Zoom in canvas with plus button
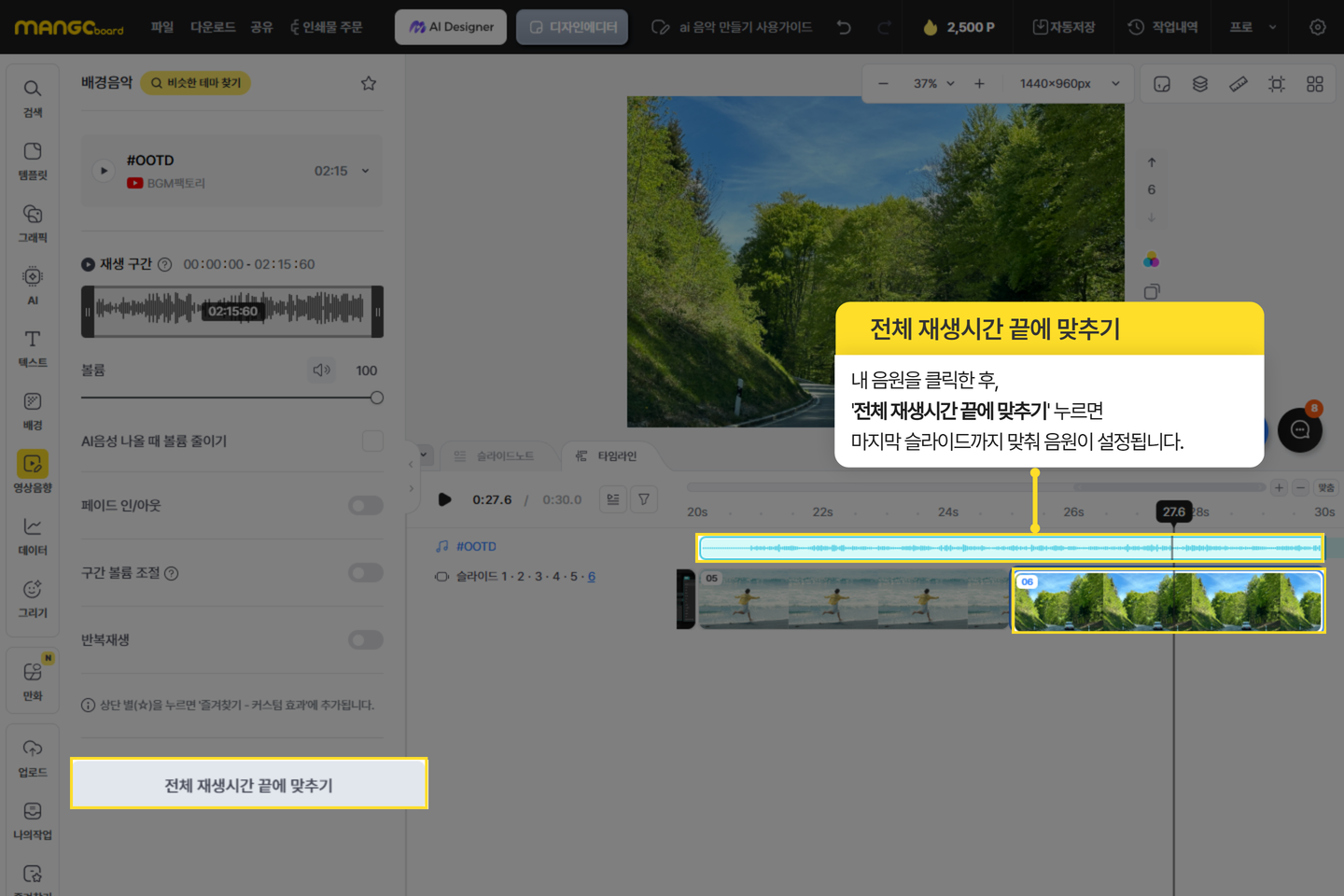 point(979,84)
